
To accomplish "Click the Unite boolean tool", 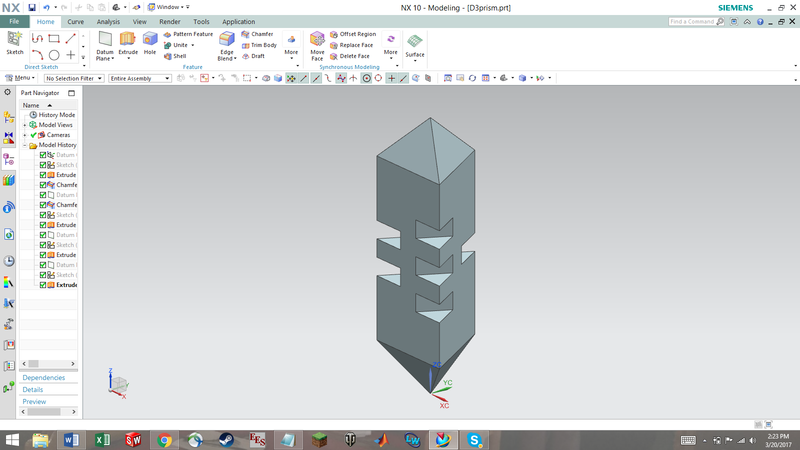I will pos(176,45).
